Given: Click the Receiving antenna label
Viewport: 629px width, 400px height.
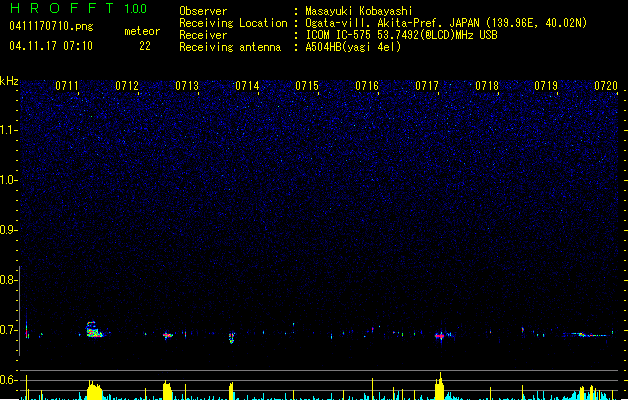Looking at the screenshot, I should point(230,47).
